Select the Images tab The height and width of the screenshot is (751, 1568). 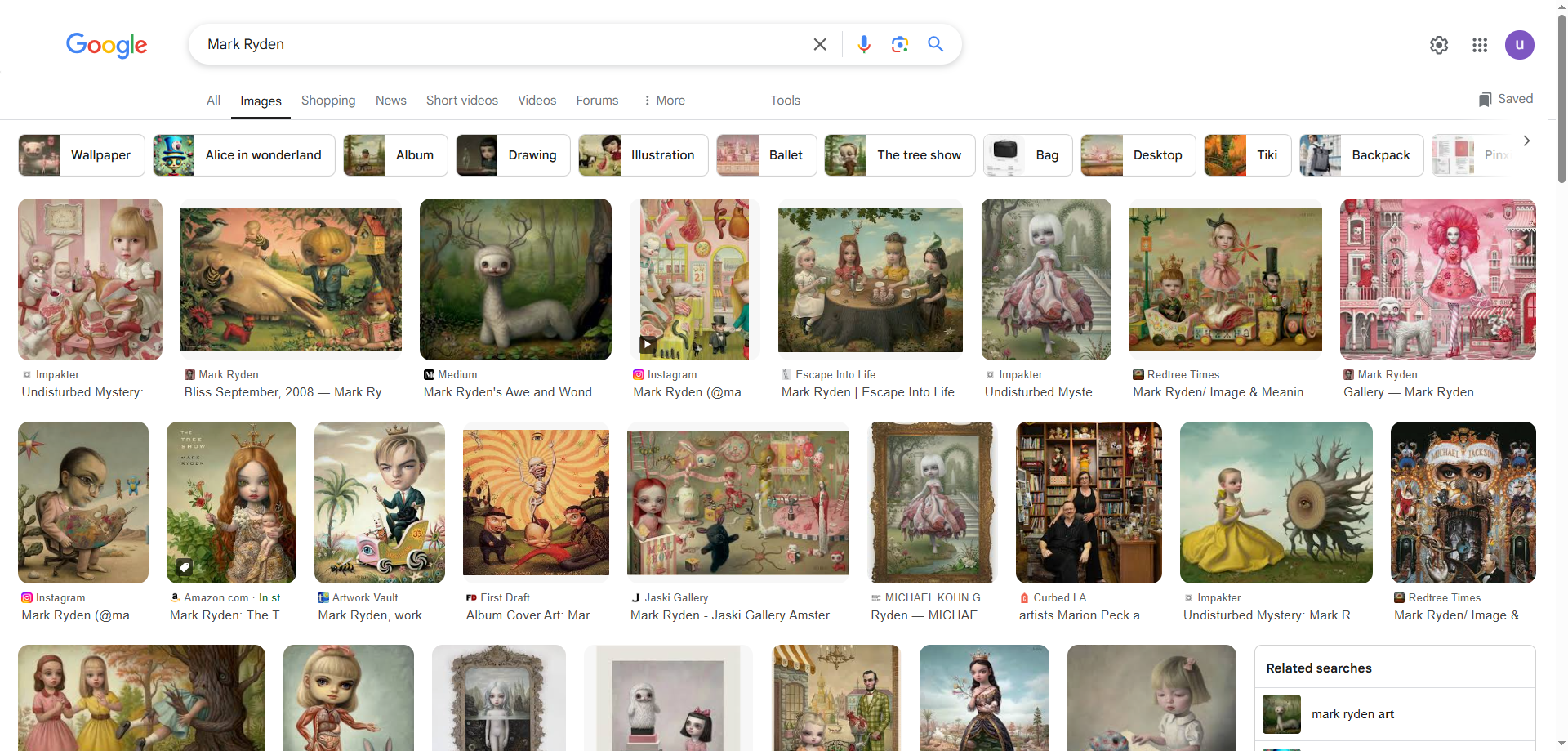[261, 101]
